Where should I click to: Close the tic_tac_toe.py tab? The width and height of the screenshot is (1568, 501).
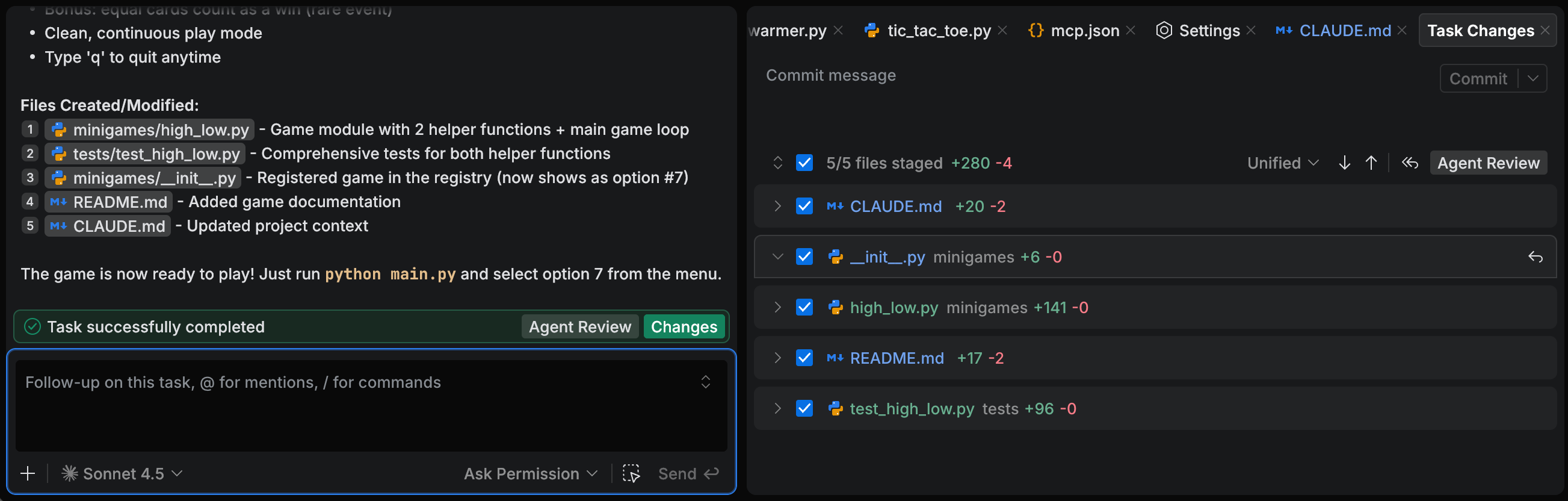click(x=1002, y=31)
